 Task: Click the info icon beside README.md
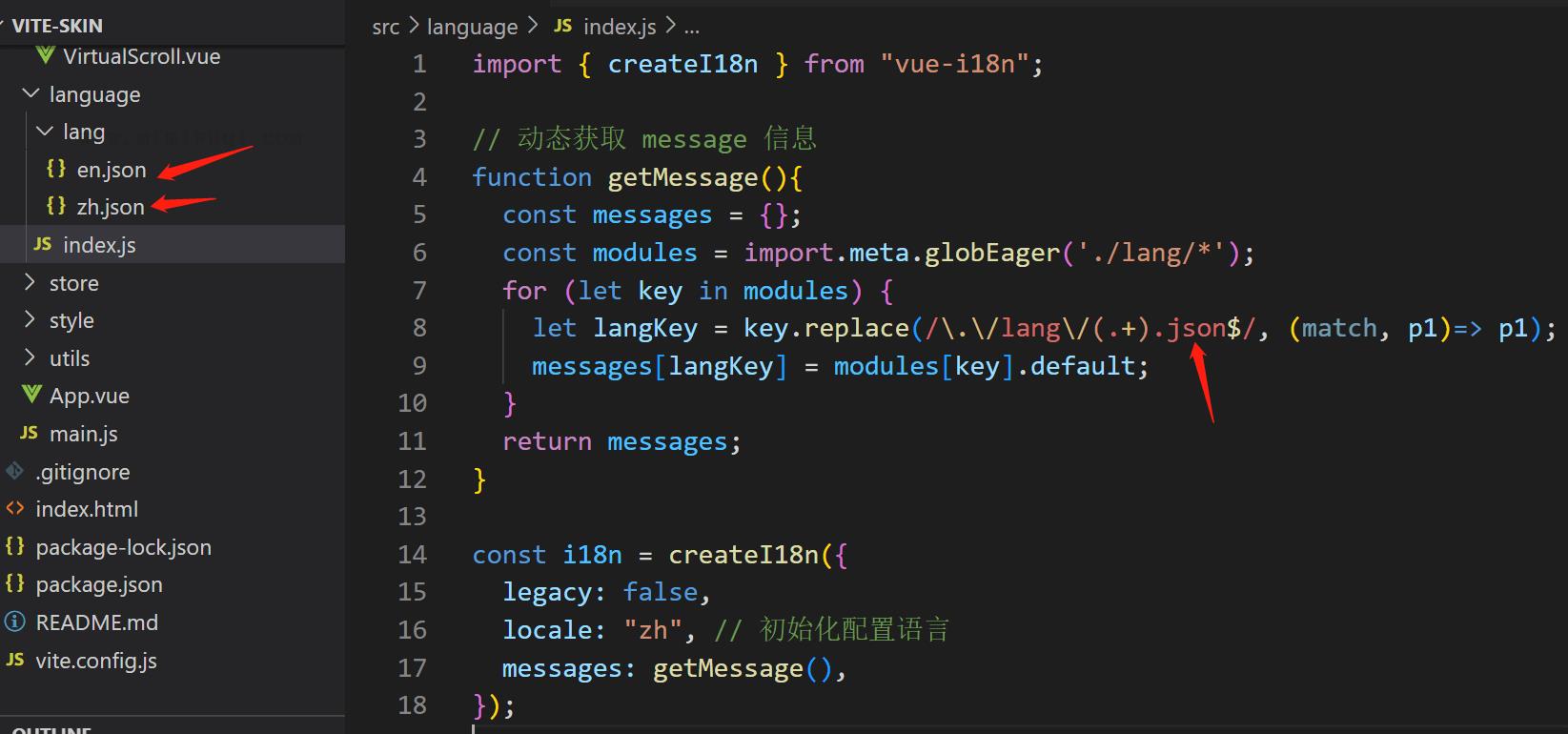[x=14, y=622]
